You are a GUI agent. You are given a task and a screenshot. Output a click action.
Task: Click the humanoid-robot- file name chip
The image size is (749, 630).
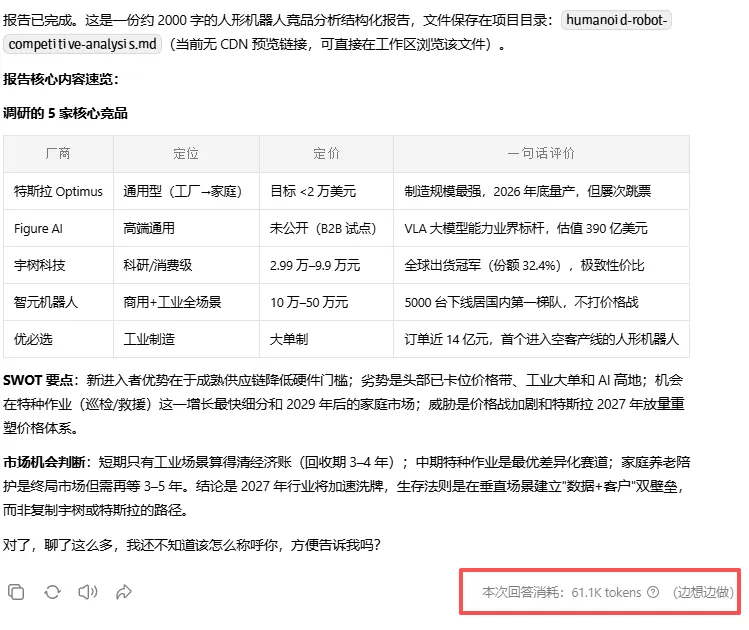point(616,20)
